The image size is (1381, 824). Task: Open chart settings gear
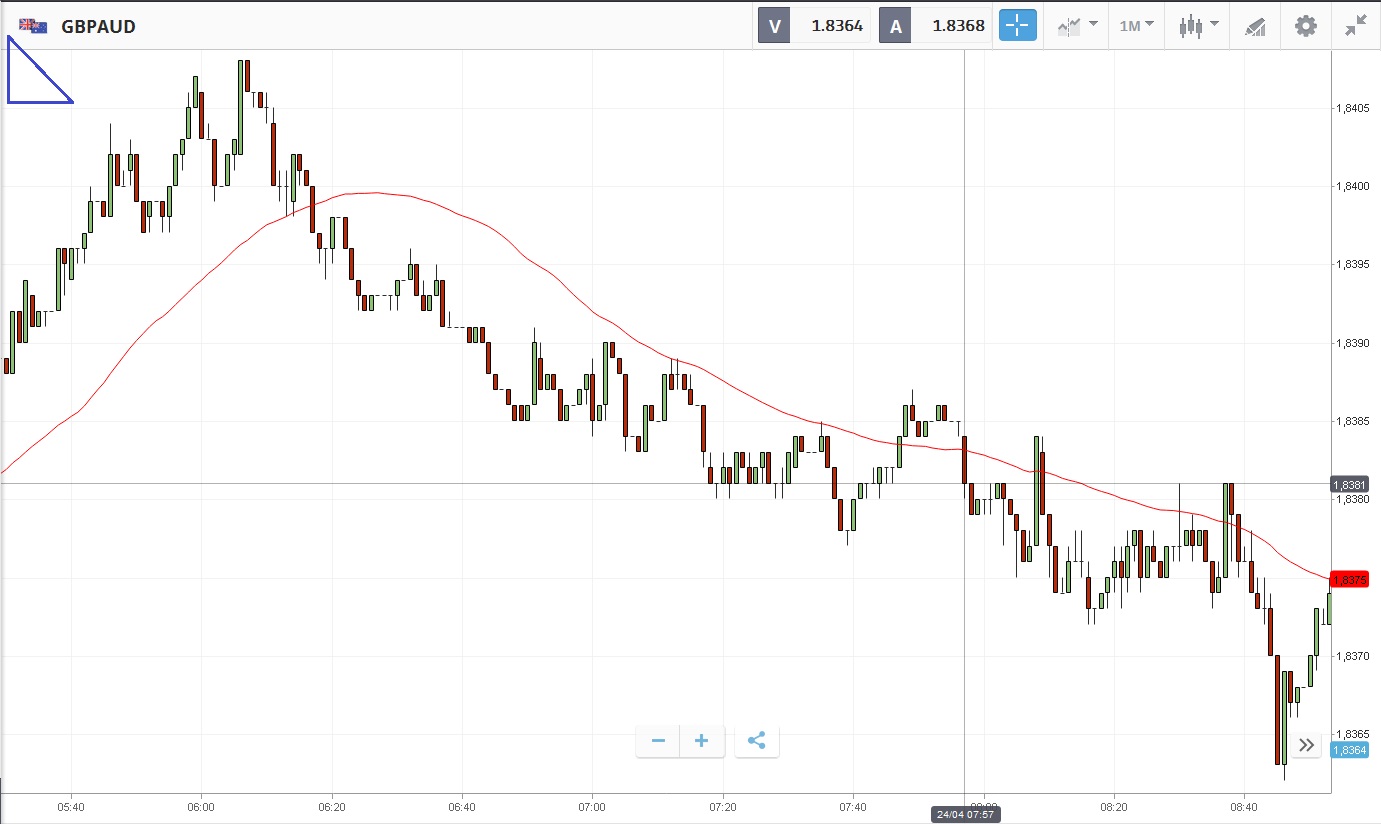pyautogui.click(x=1306, y=26)
